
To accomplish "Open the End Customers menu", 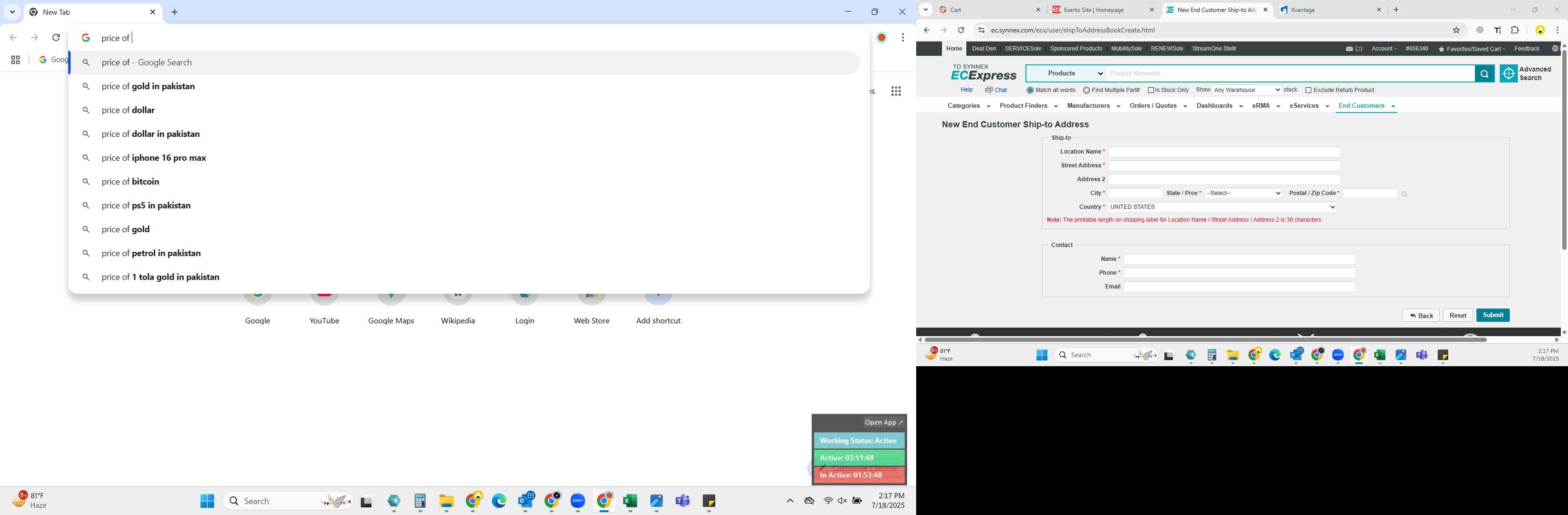I will [x=1366, y=106].
